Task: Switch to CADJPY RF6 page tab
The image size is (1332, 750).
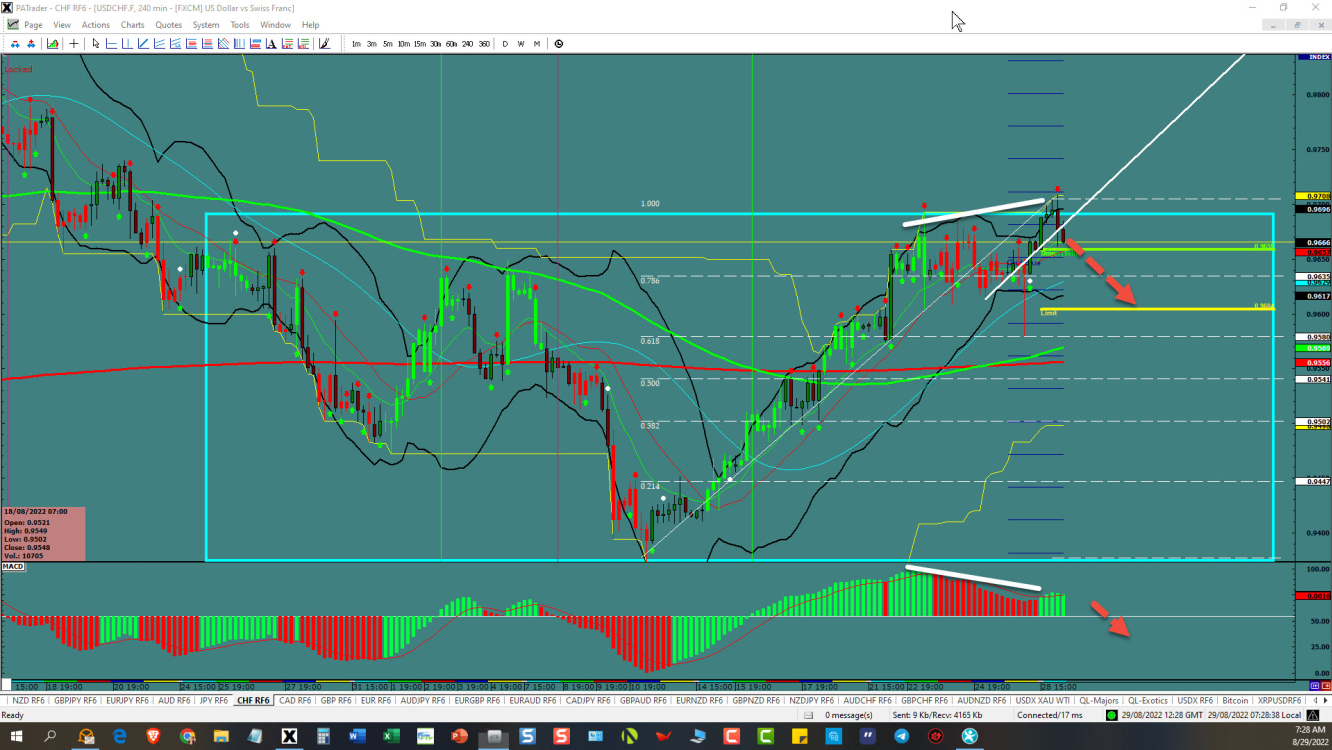Action: pyautogui.click(x=589, y=701)
